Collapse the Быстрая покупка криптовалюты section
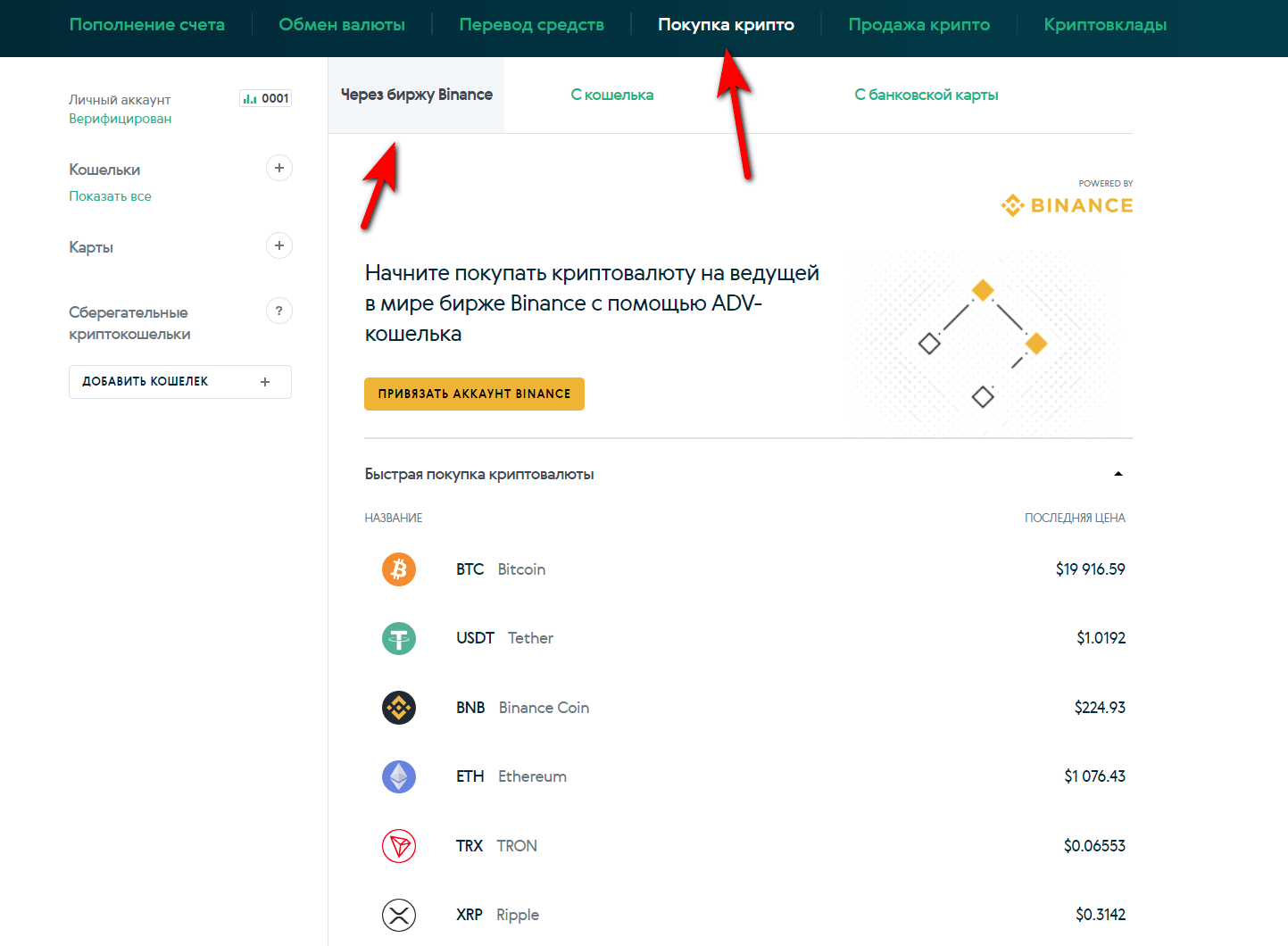This screenshot has width=1288, height=946. pyautogui.click(x=1118, y=474)
